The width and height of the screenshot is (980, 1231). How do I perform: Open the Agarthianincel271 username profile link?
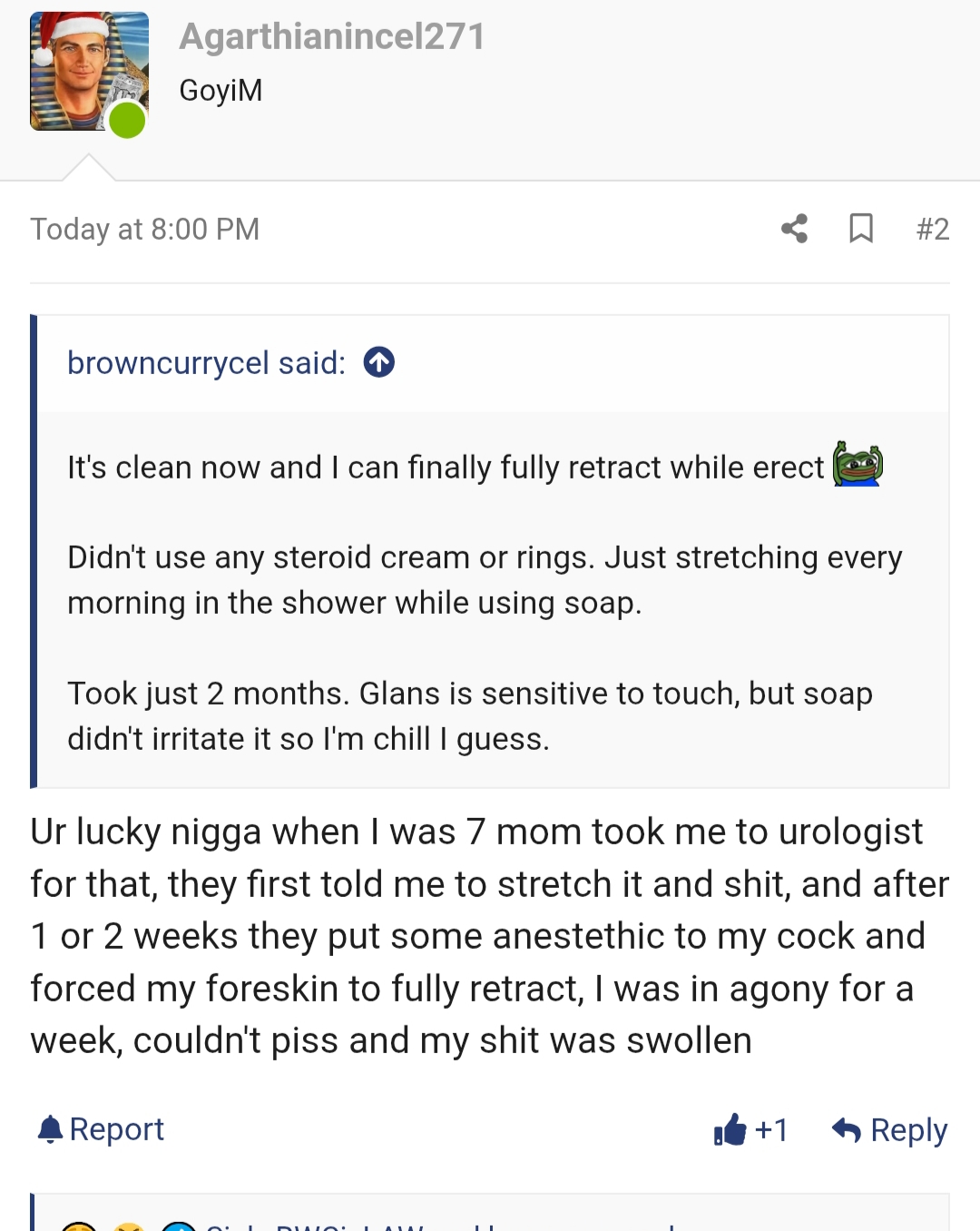click(x=332, y=37)
